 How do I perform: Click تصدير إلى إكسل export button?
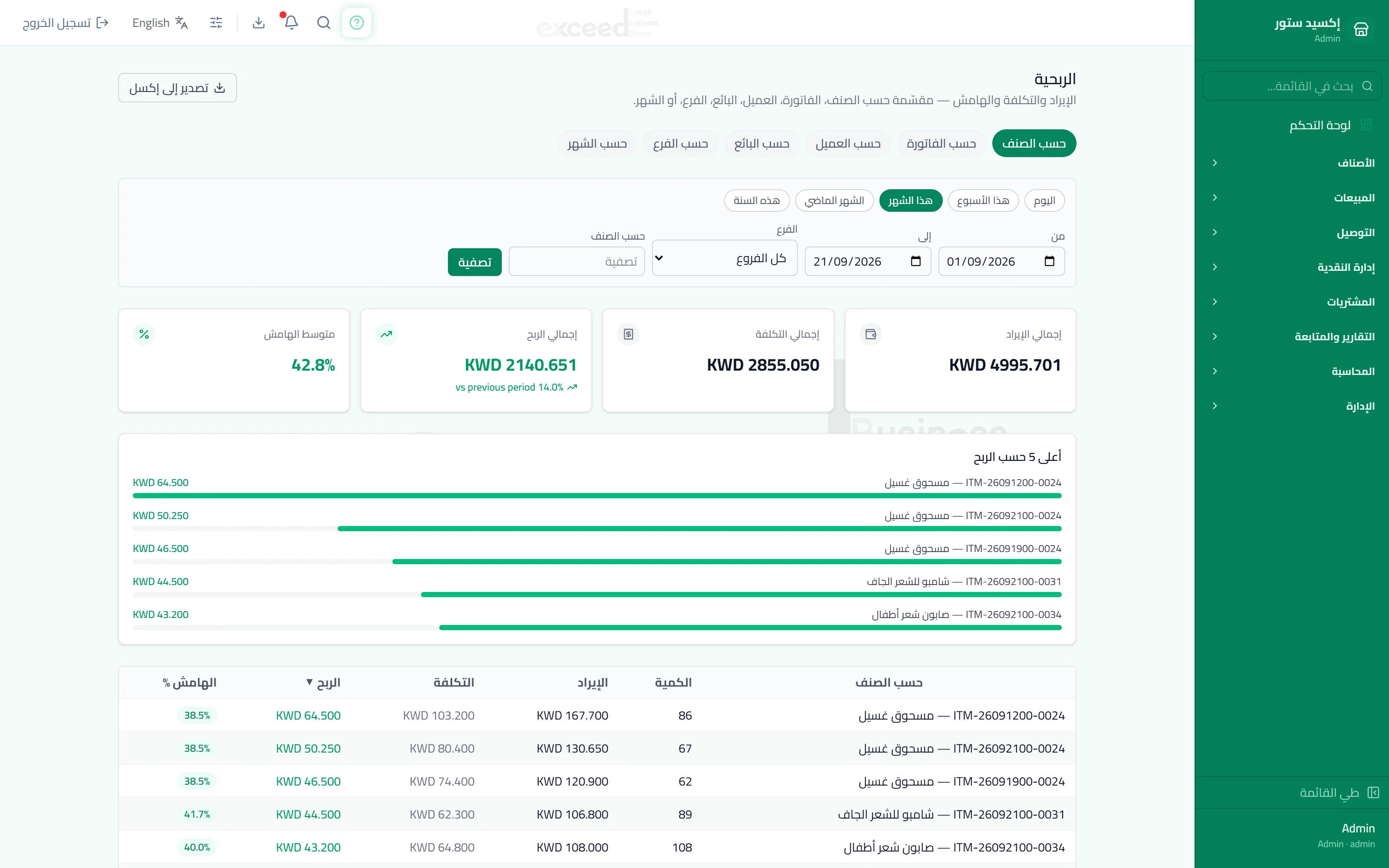(178, 88)
